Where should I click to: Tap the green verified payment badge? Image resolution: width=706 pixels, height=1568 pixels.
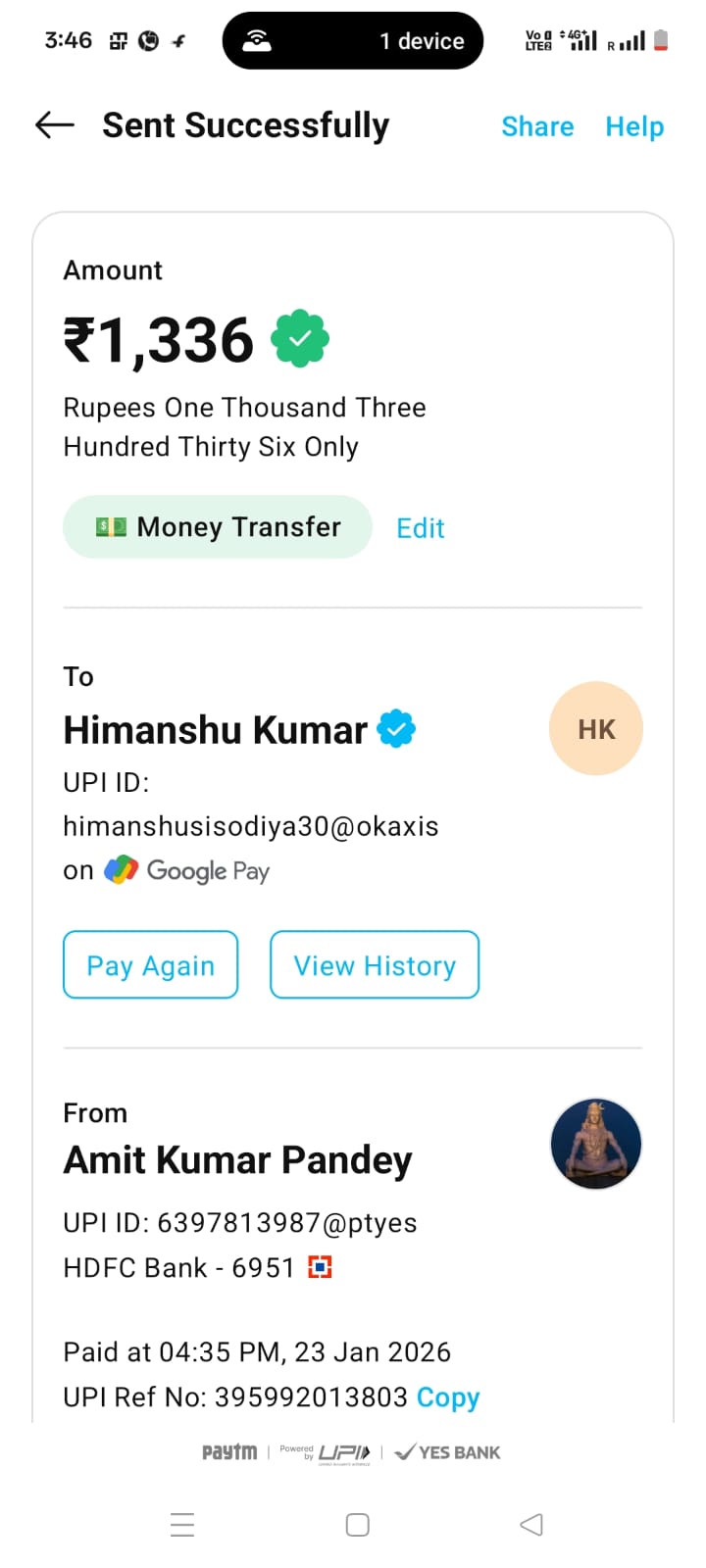pos(300,339)
